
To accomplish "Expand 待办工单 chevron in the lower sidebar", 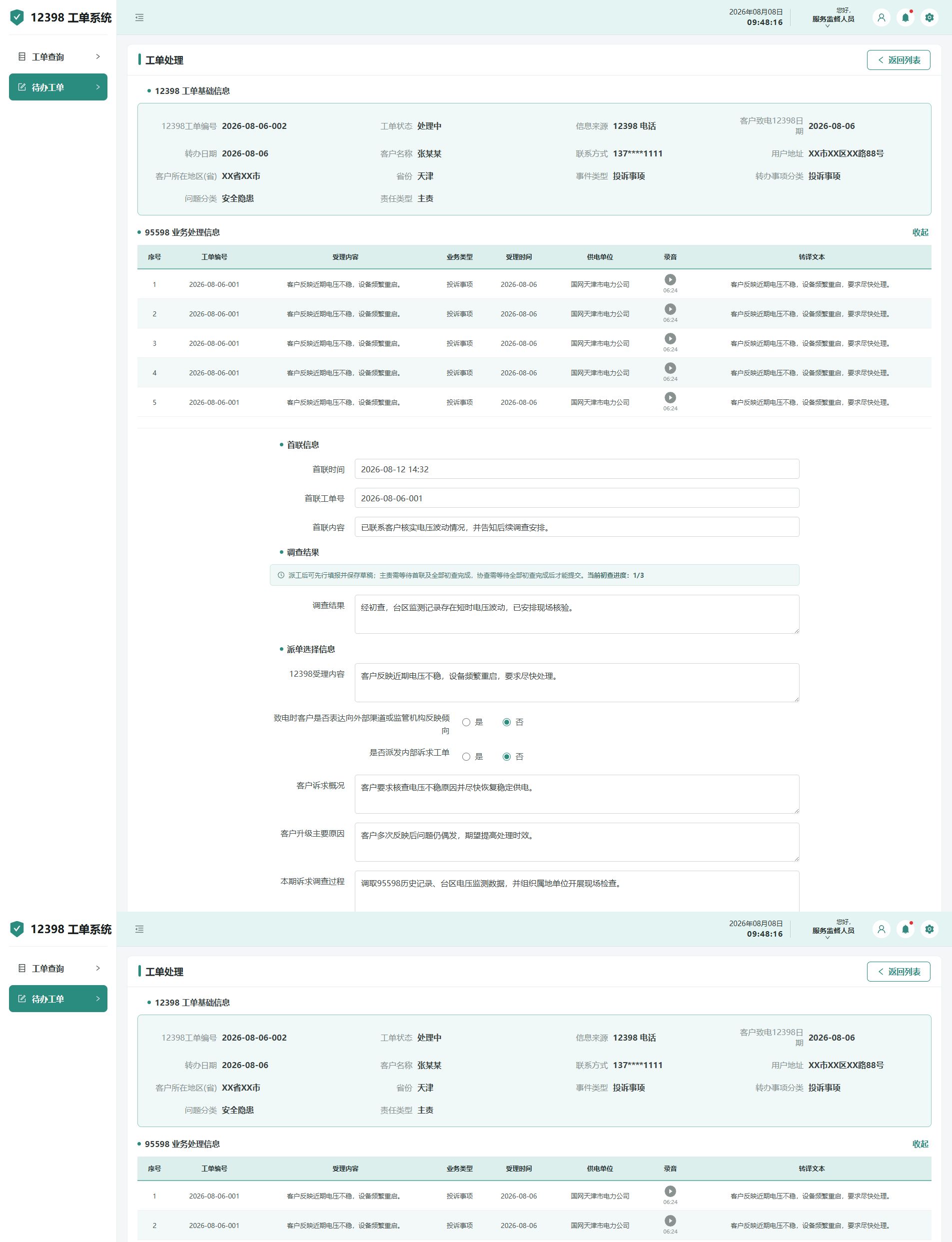I will tap(97, 999).
